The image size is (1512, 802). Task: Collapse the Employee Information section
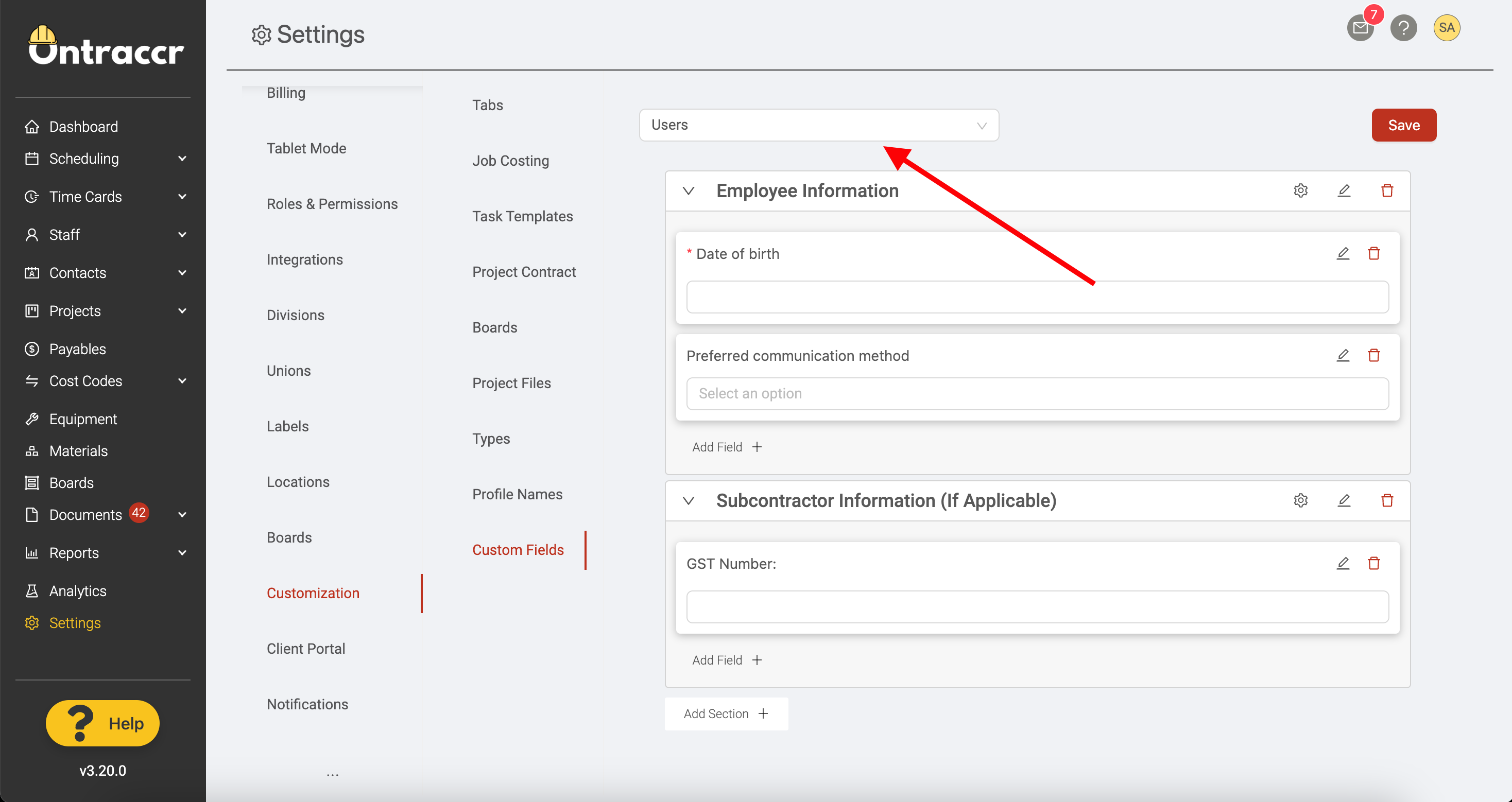click(x=689, y=191)
